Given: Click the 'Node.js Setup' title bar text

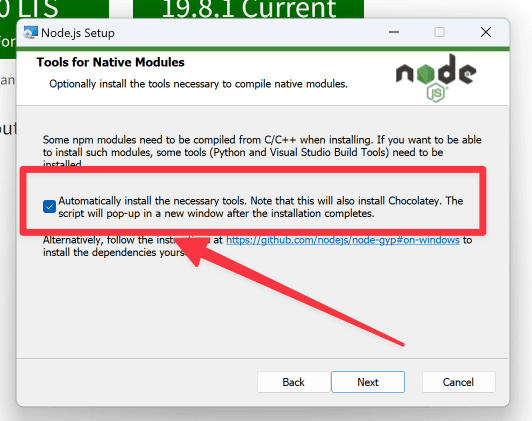Looking at the screenshot, I should [x=78, y=33].
